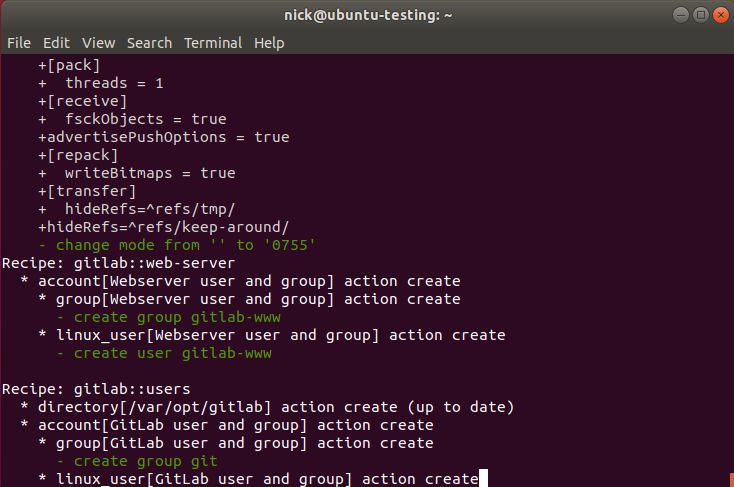Minimize the terminal window
Viewport: 734px width, 487px height.
click(x=681, y=15)
